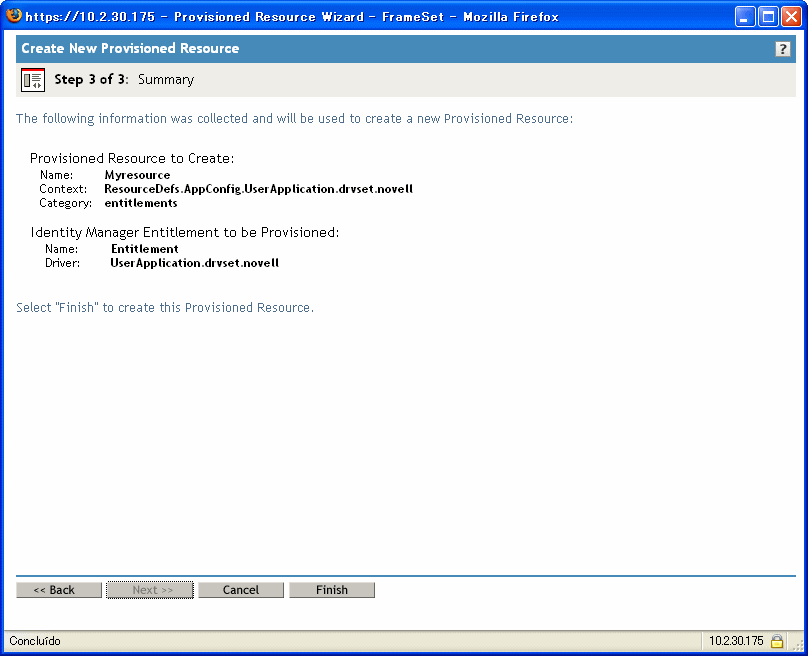Click the "Concluído" status bar text
The width and height of the screenshot is (808, 656).
point(35,641)
